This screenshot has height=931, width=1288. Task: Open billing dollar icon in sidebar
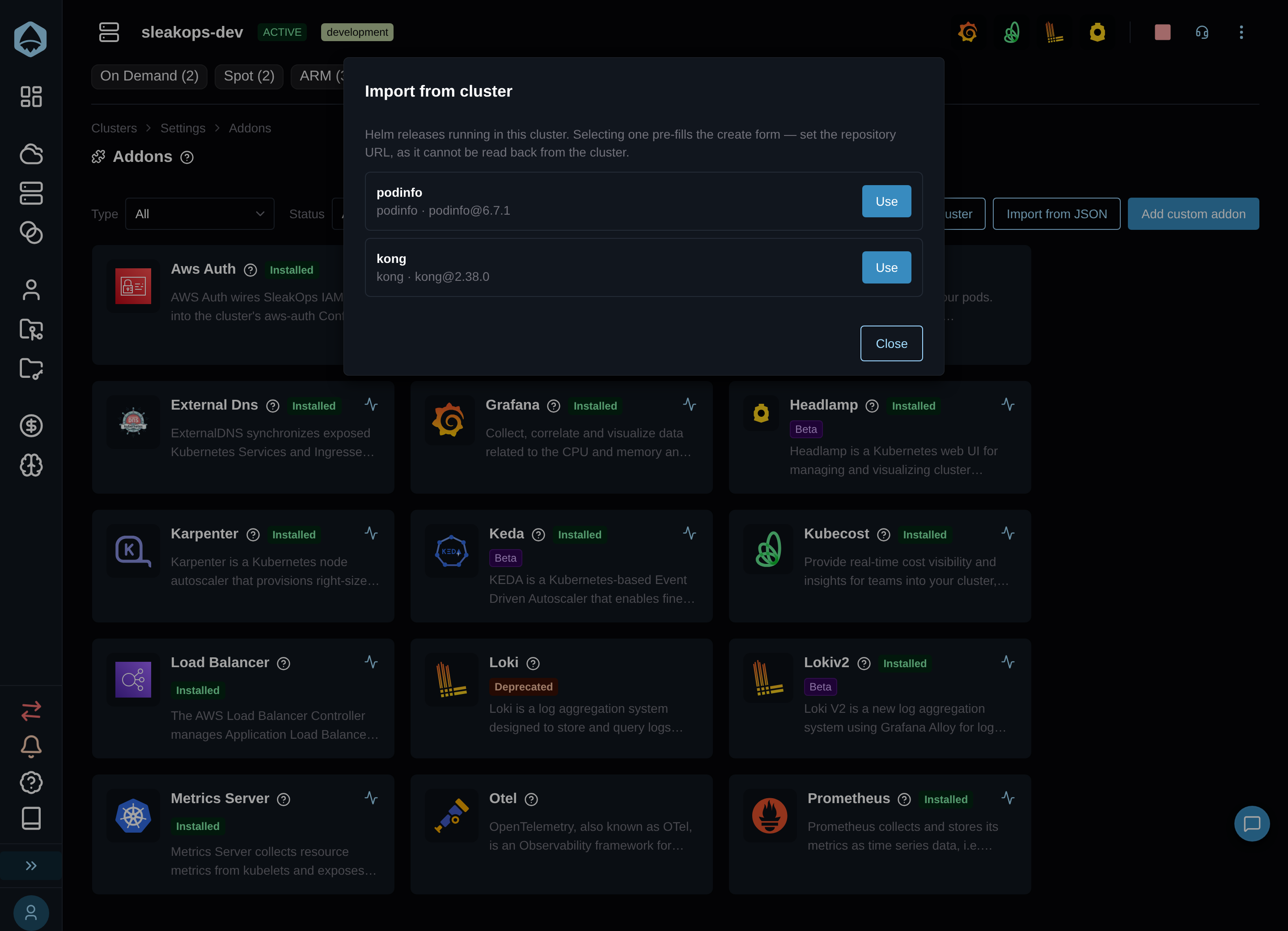pos(31,426)
